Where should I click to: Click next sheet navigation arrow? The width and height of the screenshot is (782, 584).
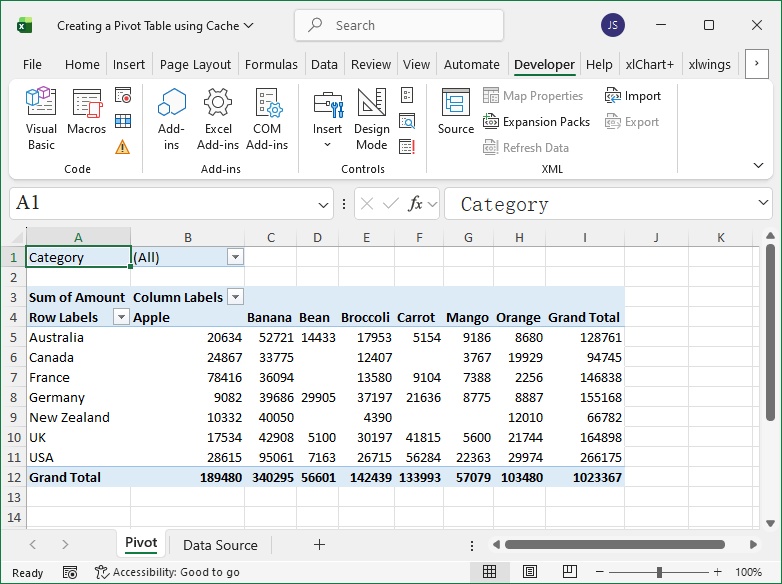tap(65, 545)
